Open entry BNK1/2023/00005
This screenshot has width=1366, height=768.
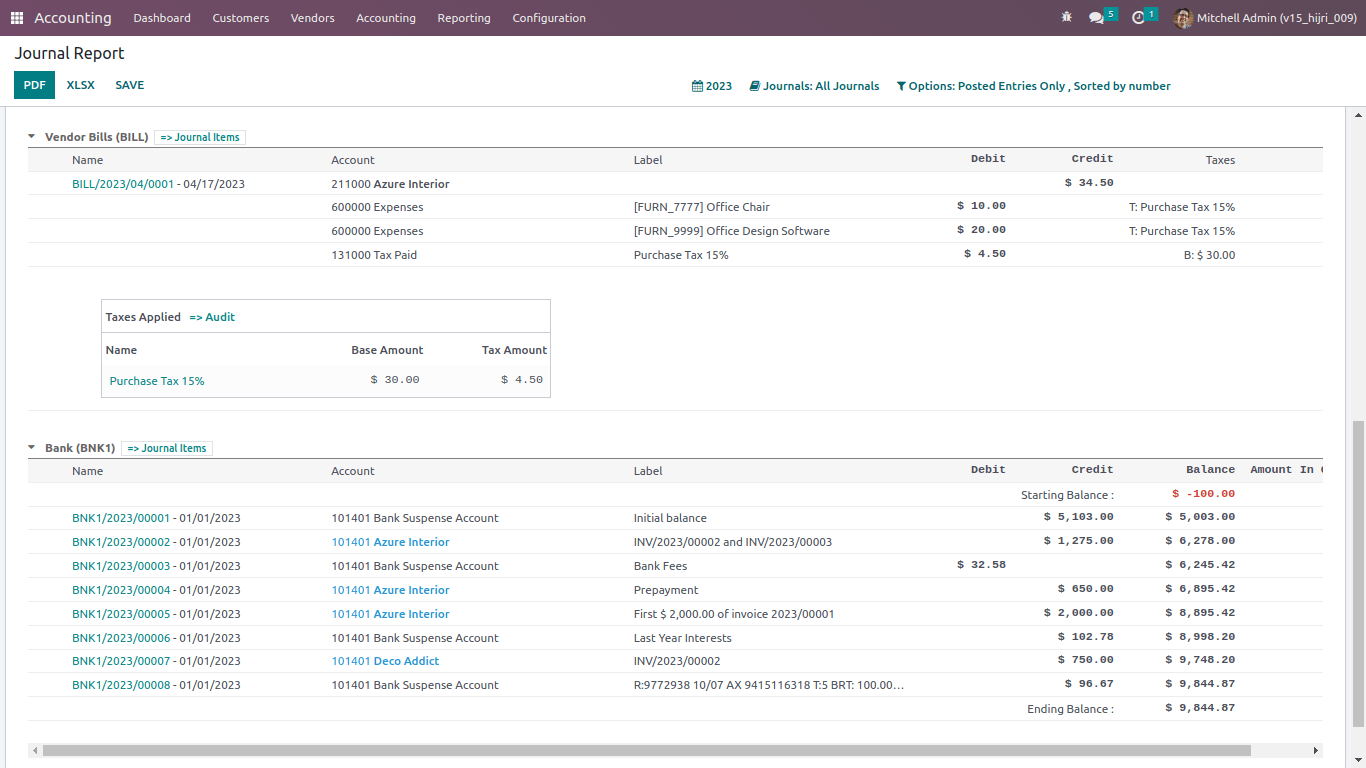tap(121, 614)
